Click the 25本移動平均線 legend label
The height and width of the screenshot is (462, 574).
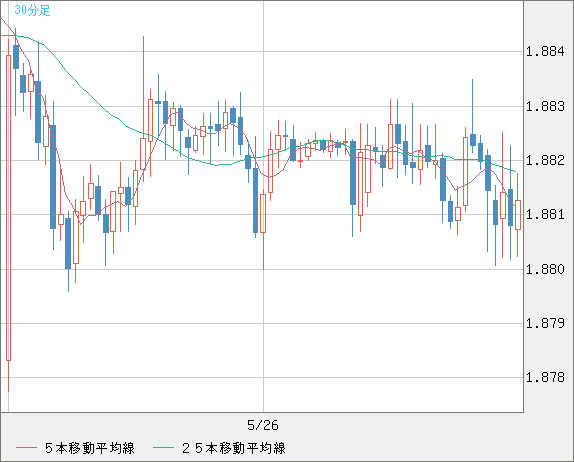(234, 448)
